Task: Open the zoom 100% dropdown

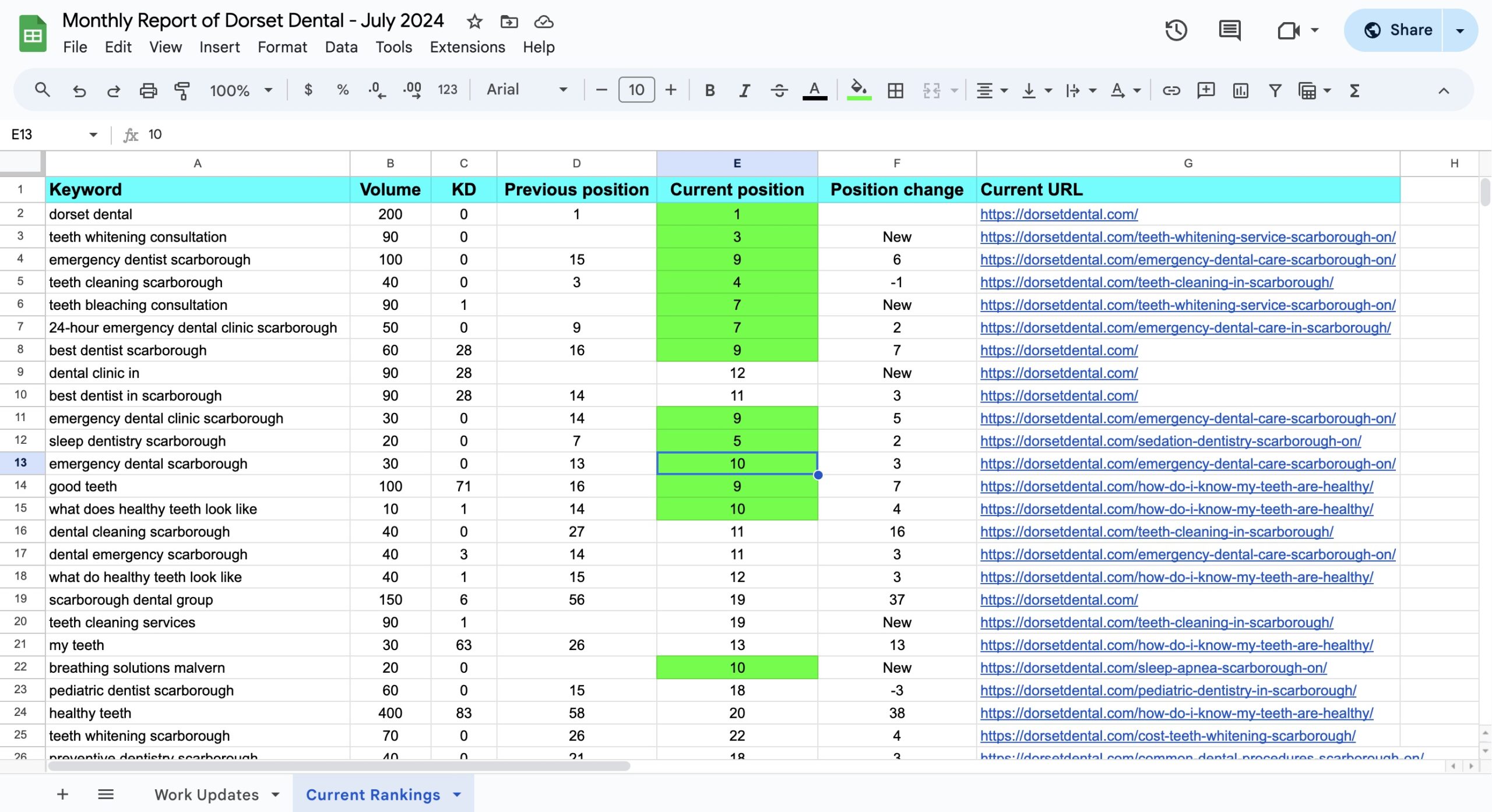Action: [x=241, y=90]
